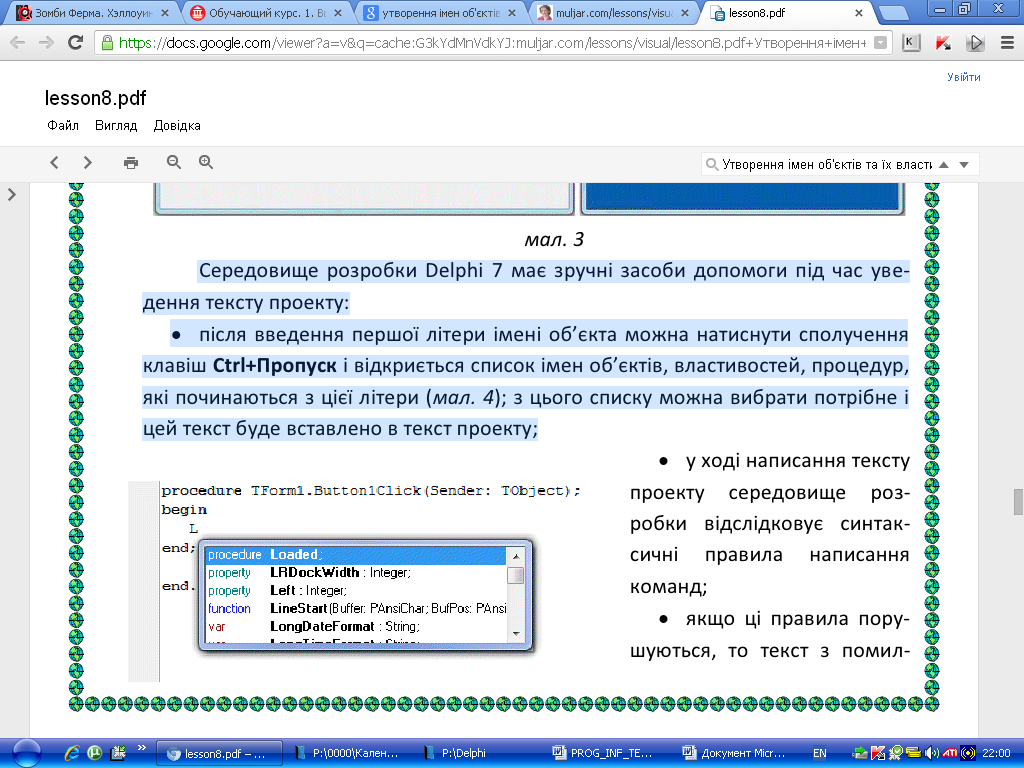Click the search magnifier icon in viewer
The image size is (1024, 768).
coord(712,165)
